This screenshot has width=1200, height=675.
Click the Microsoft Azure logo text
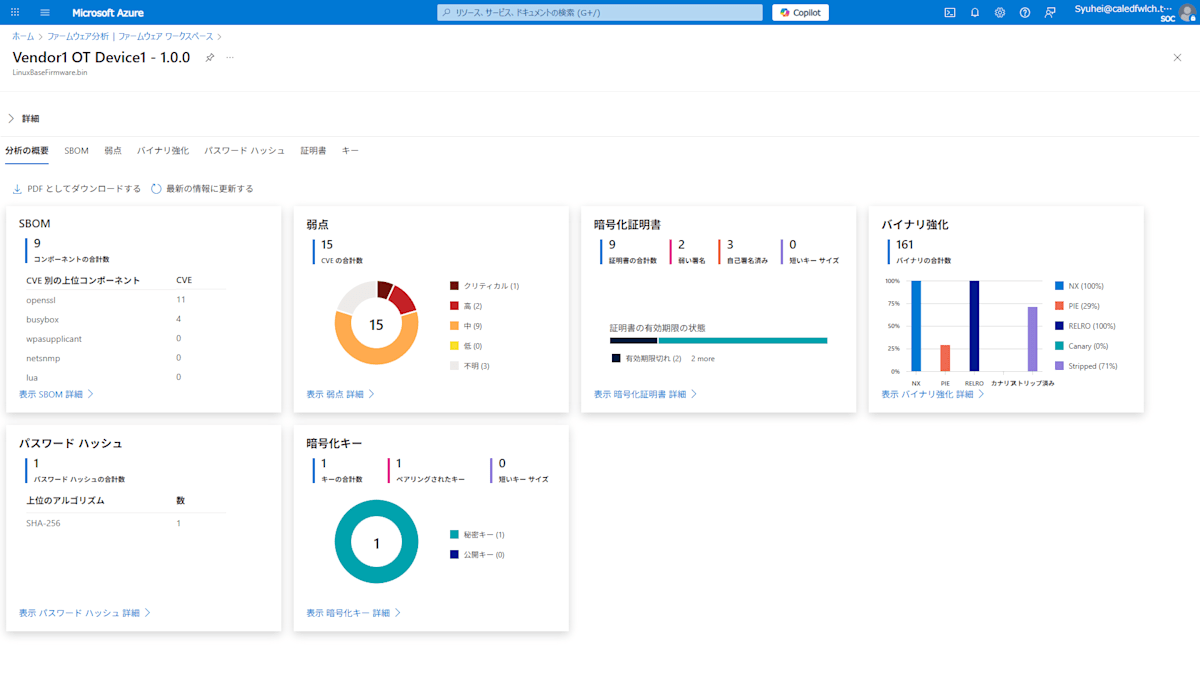click(107, 12)
